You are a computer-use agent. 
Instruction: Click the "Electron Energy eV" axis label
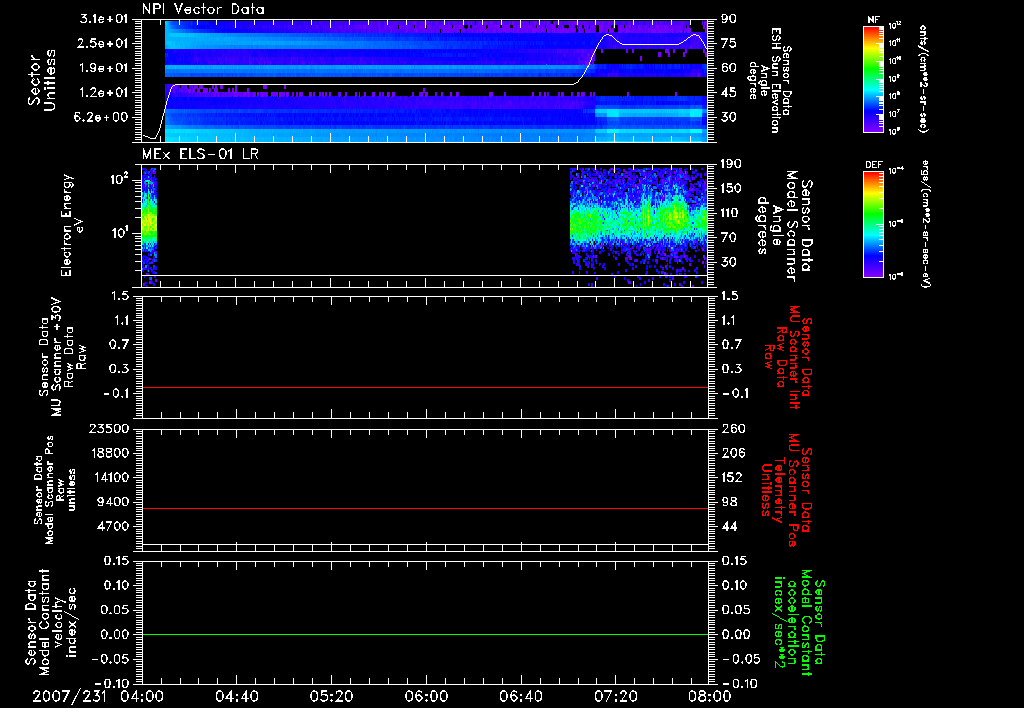(72, 225)
